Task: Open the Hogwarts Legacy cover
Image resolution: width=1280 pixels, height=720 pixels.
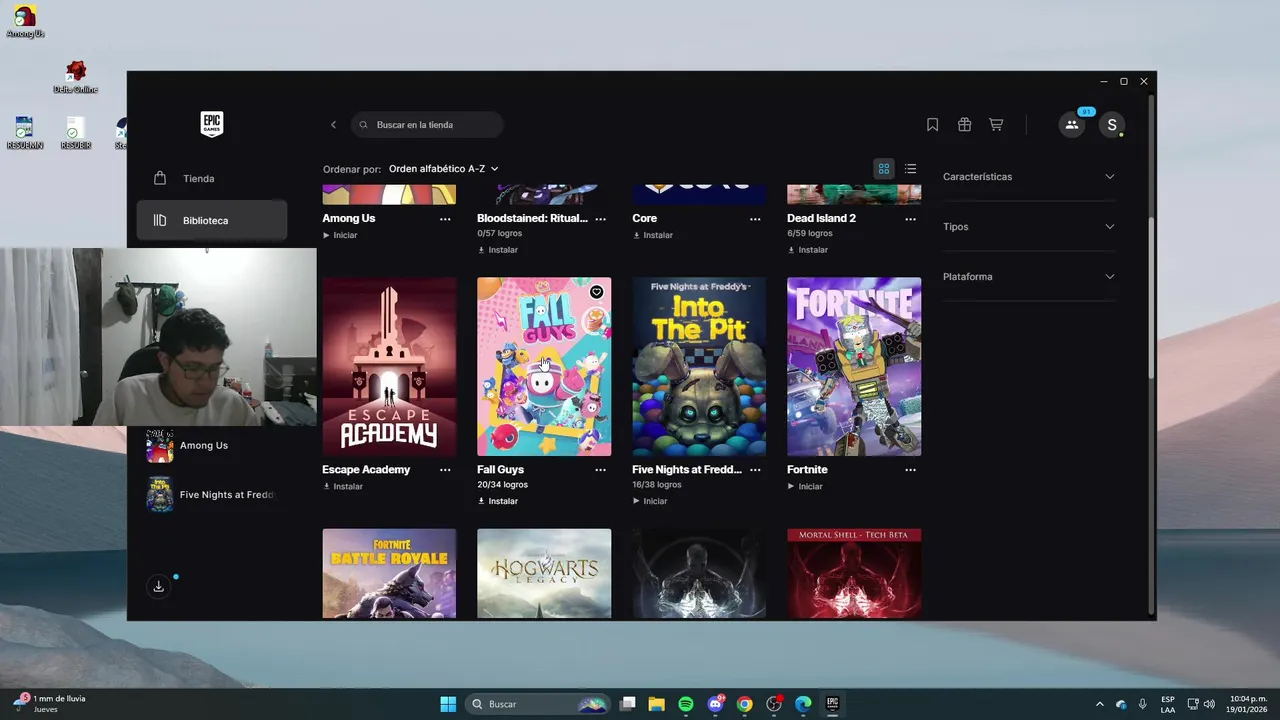Action: click(x=544, y=573)
